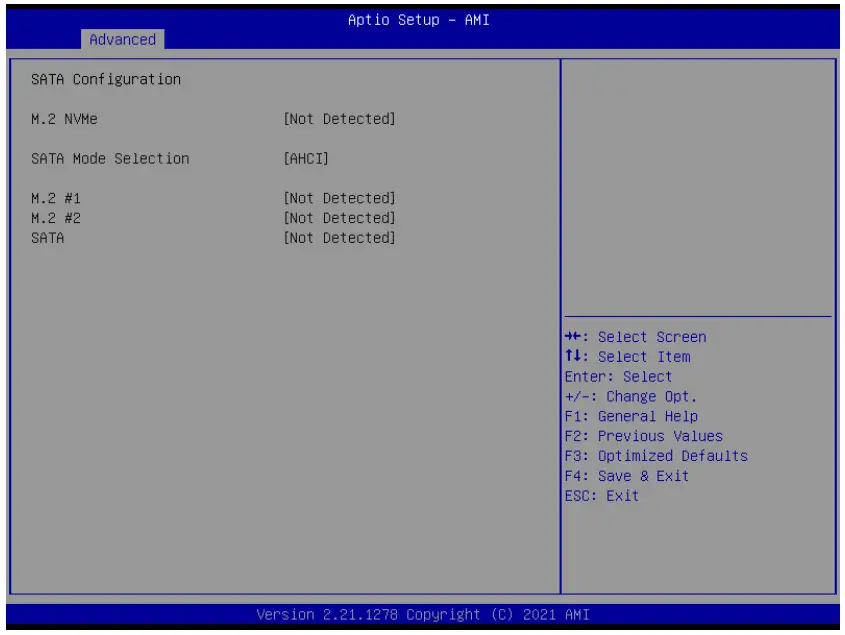The width and height of the screenshot is (845, 635).
Task: Click the F1: General Help line
Action: (x=632, y=417)
